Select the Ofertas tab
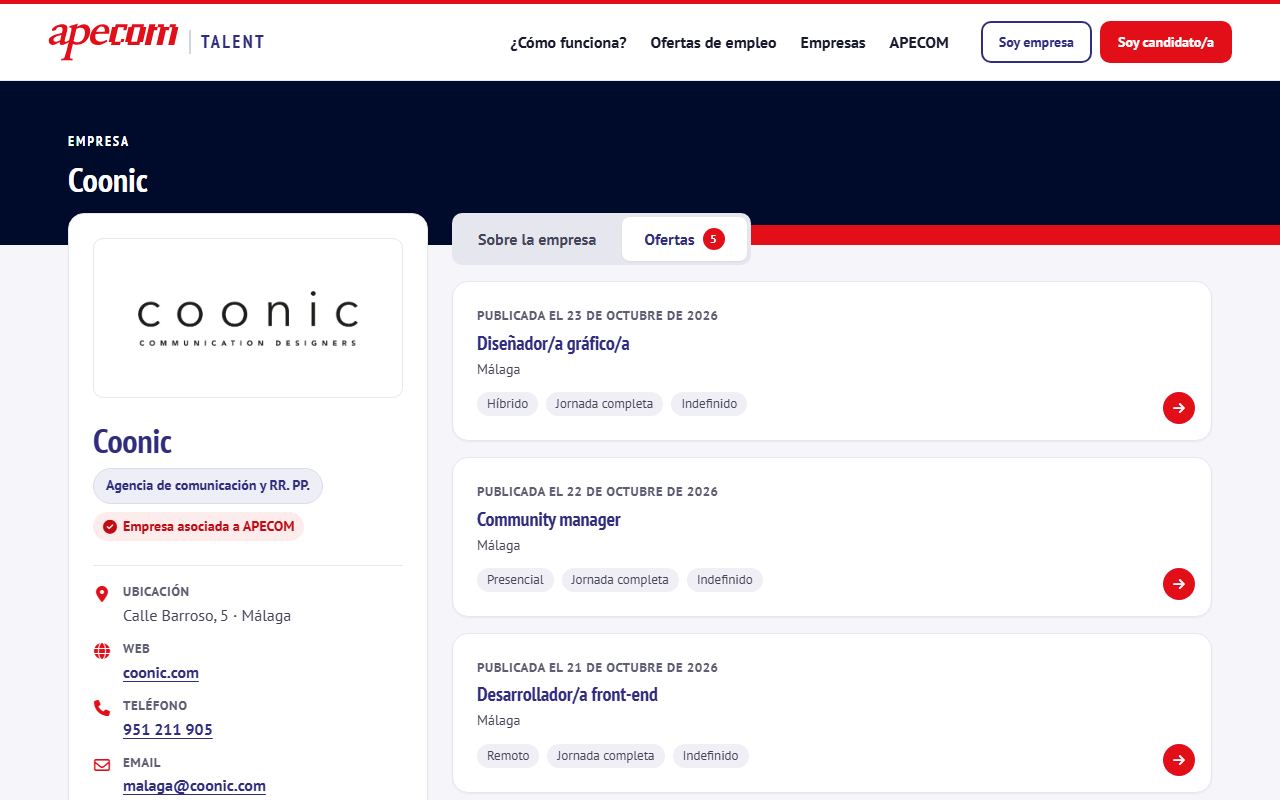The height and width of the screenshot is (800, 1280). point(684,240)
